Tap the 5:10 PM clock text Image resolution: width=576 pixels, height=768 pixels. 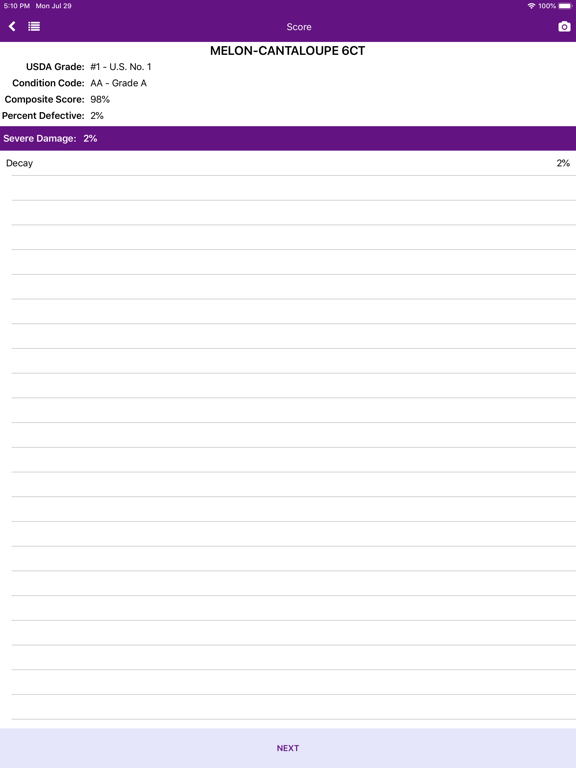click(17, 6)
